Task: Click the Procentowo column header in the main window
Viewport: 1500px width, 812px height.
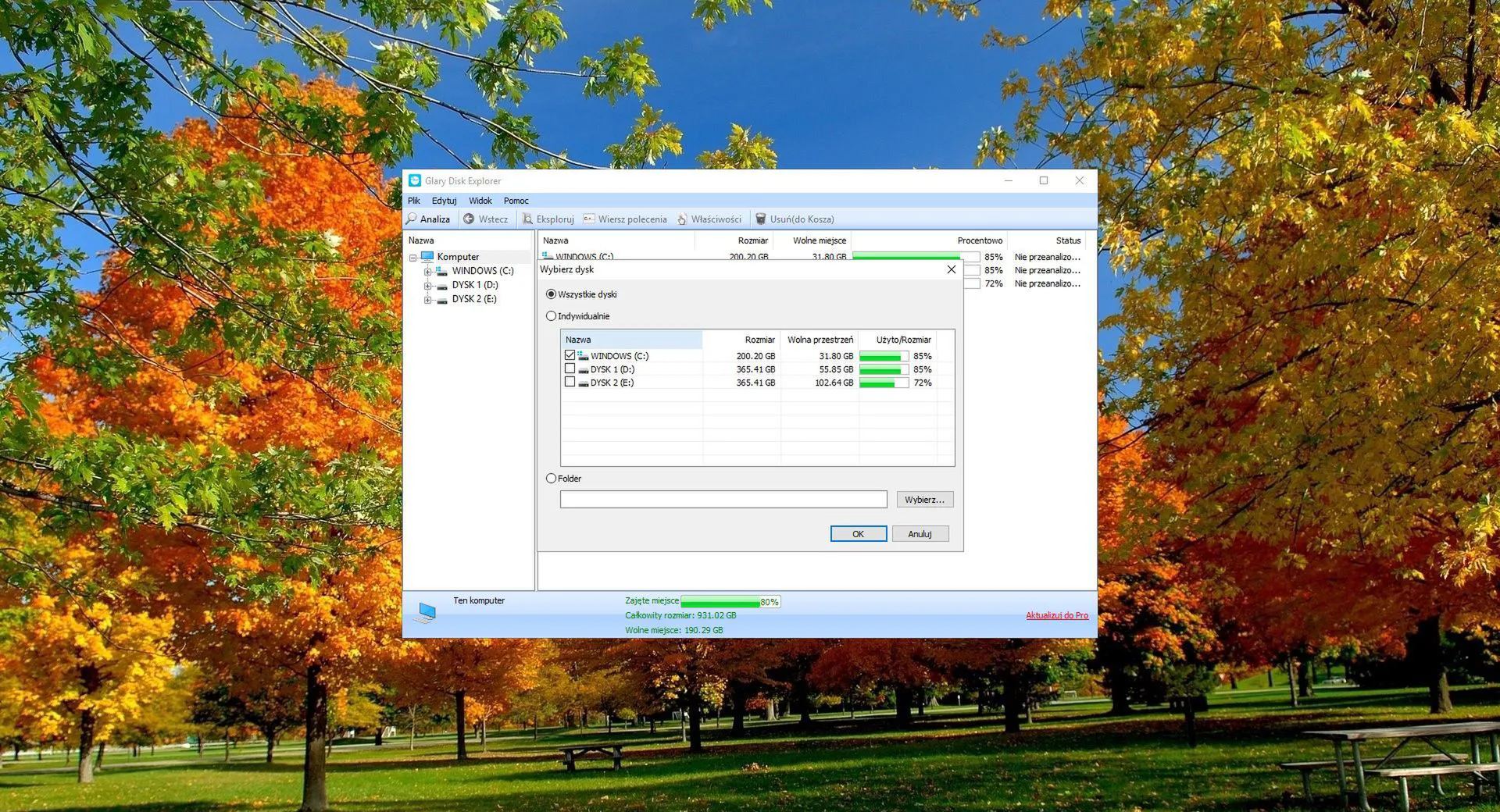Action: click(x=928, y=240)
